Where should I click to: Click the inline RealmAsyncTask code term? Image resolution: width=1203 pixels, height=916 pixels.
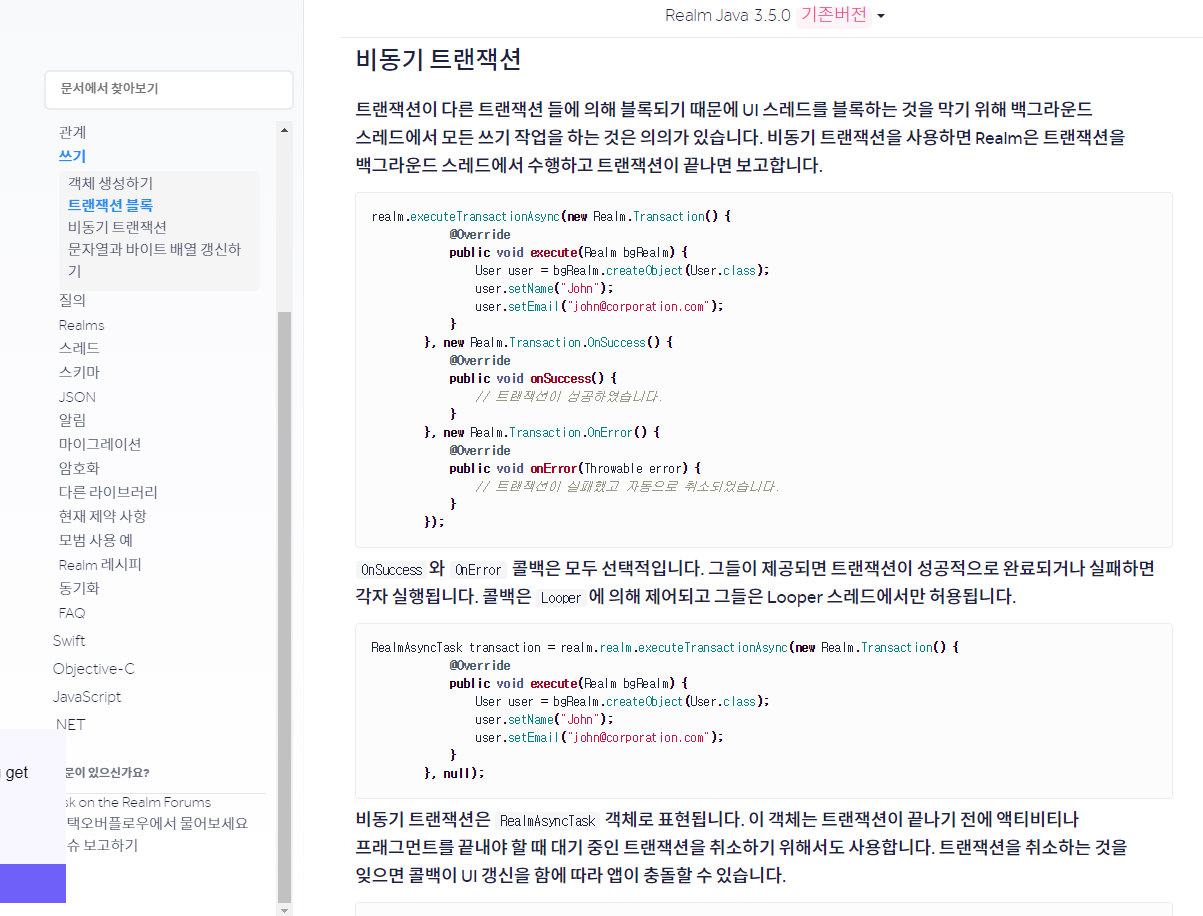coord(547,821)
